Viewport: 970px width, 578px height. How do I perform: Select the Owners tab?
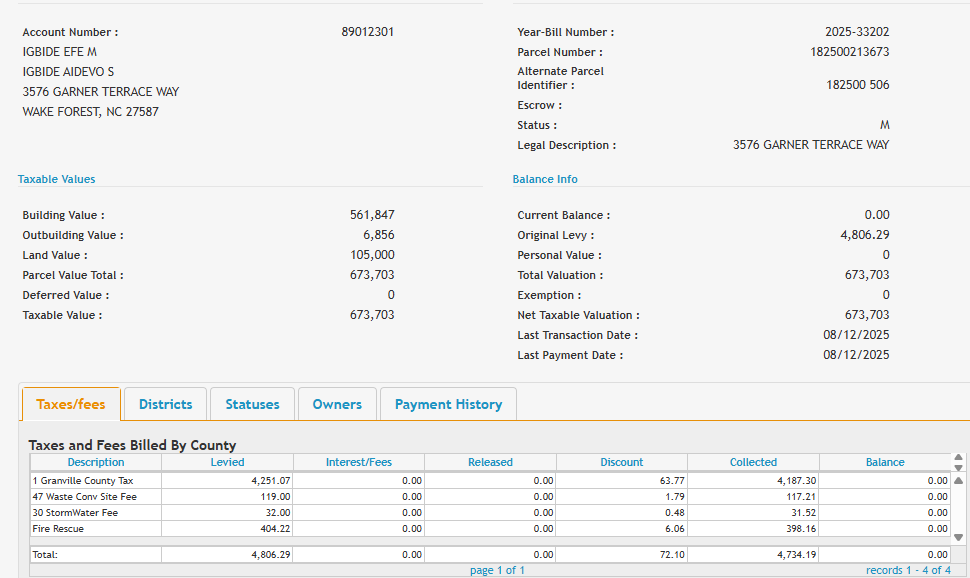click(x=337, y=404)
